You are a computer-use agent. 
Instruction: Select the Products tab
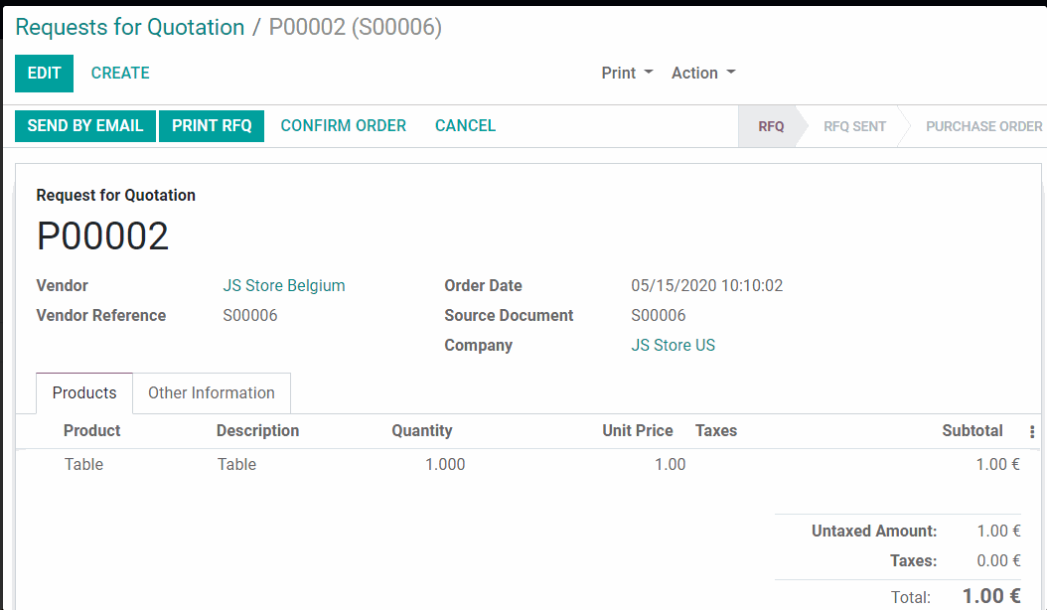[84, 393]
